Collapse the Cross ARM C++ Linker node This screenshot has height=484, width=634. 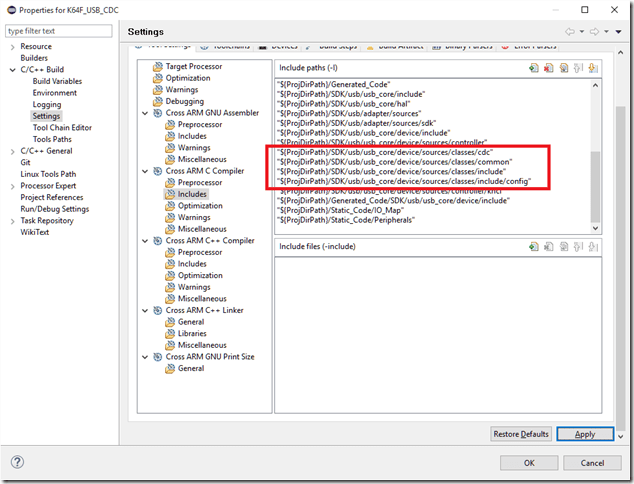(x=145, y=311)
